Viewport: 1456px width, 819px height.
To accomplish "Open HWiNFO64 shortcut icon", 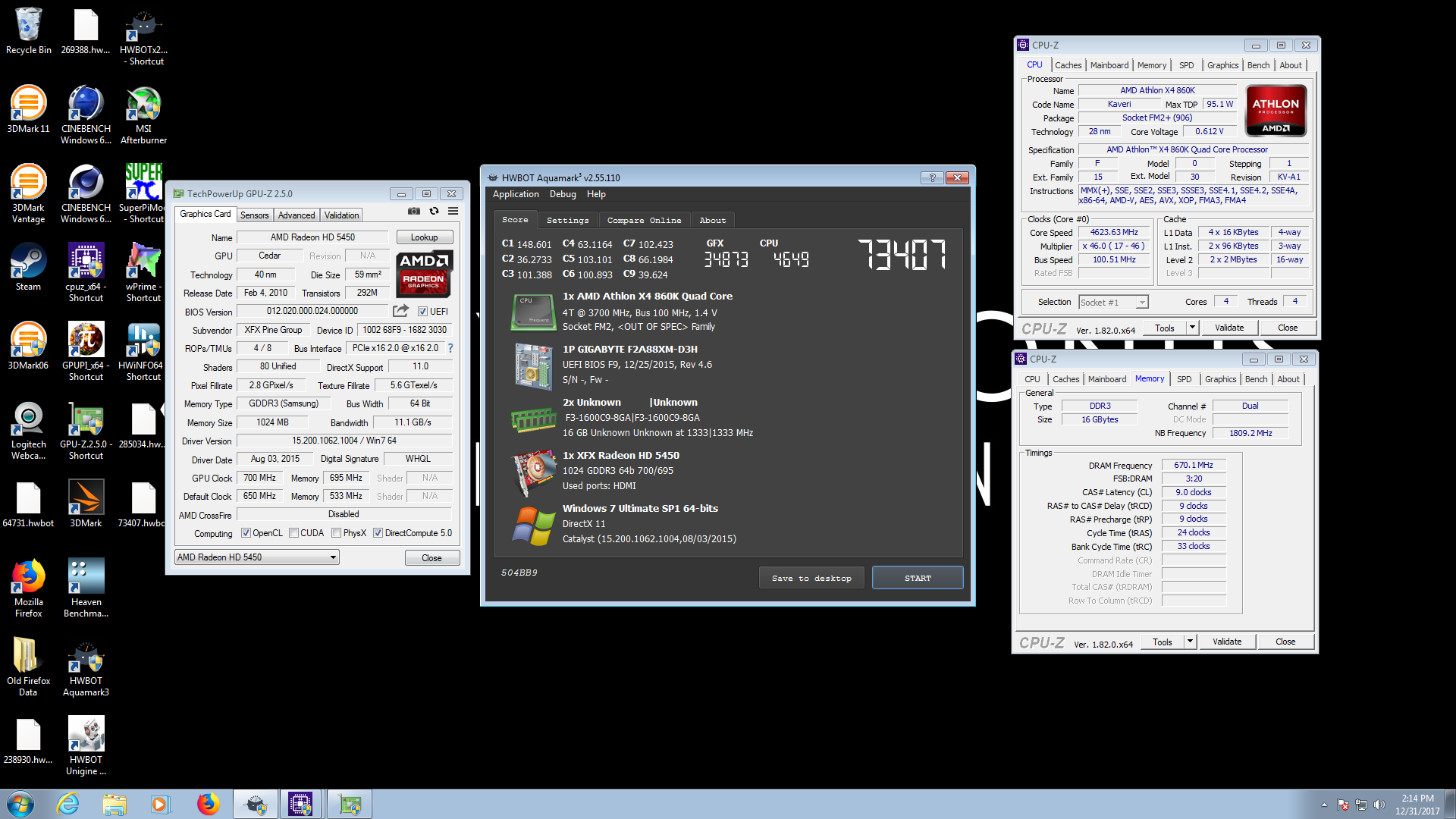I will [x=143, y=352].
